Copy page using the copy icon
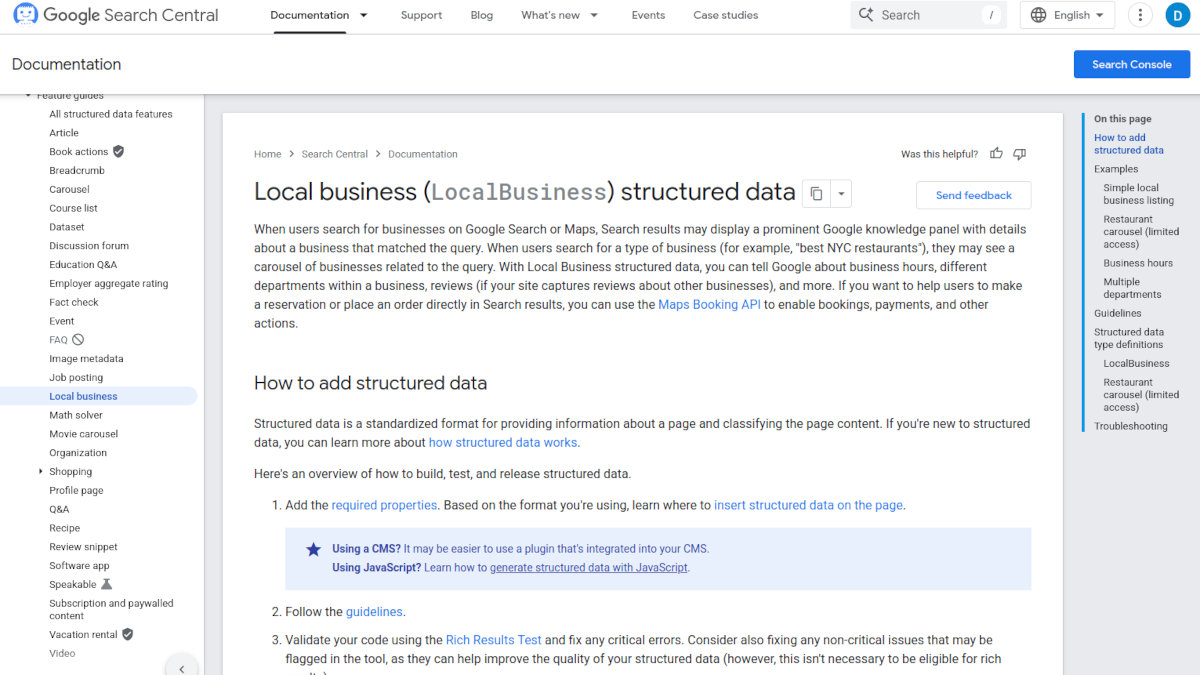1200x675 pixels. pos(817,193)
